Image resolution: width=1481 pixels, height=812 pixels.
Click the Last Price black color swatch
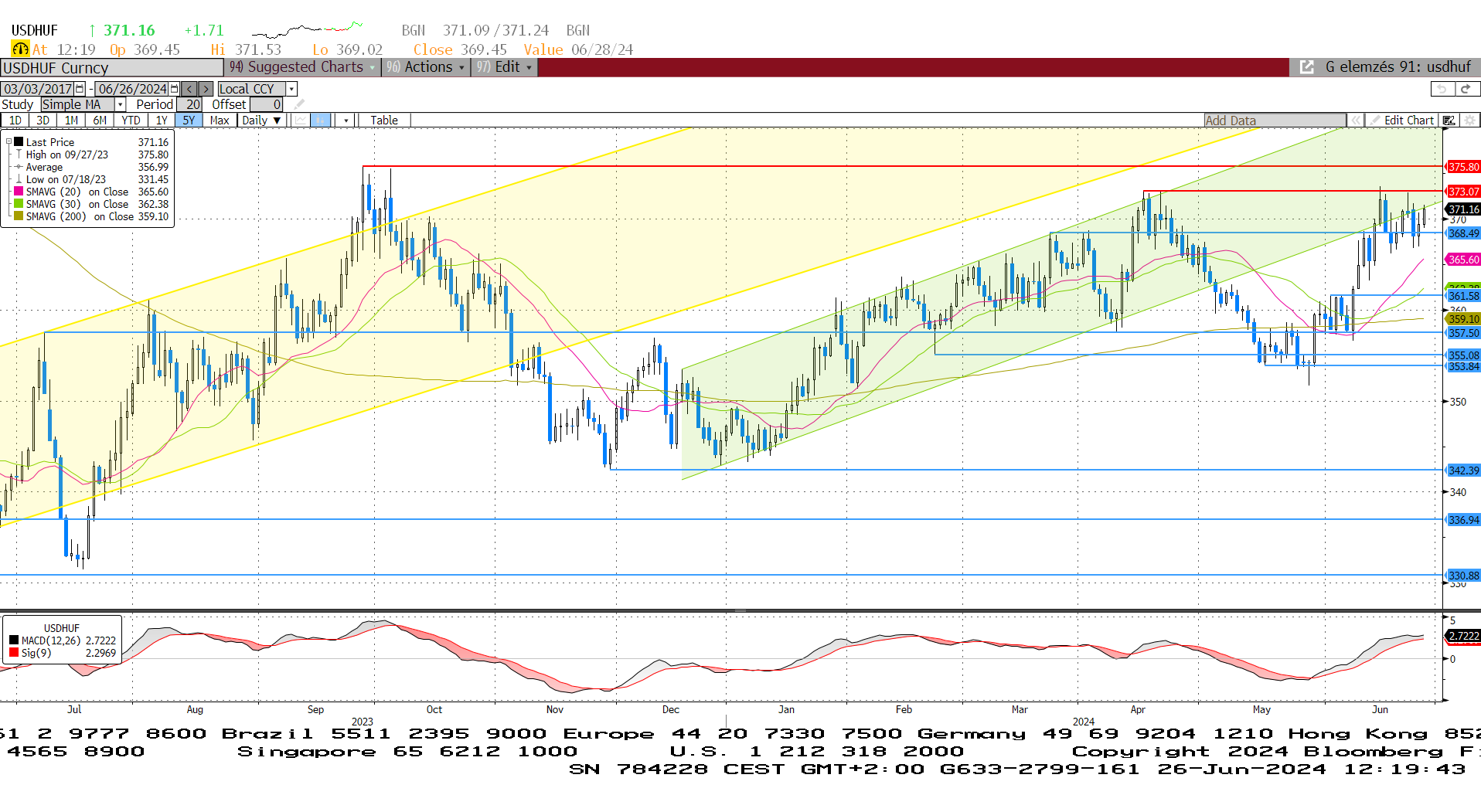click(x=19, y=142)
